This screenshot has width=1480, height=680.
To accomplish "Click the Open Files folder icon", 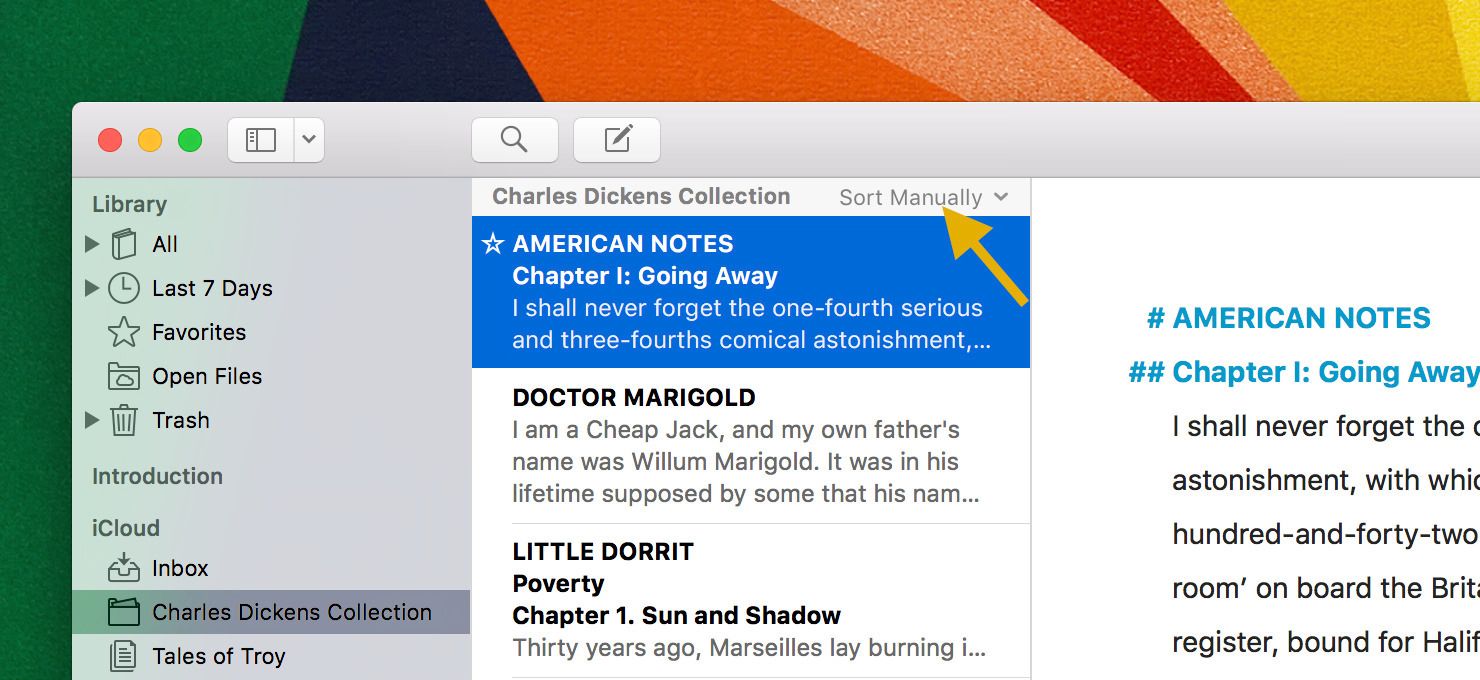I will 124,376.
